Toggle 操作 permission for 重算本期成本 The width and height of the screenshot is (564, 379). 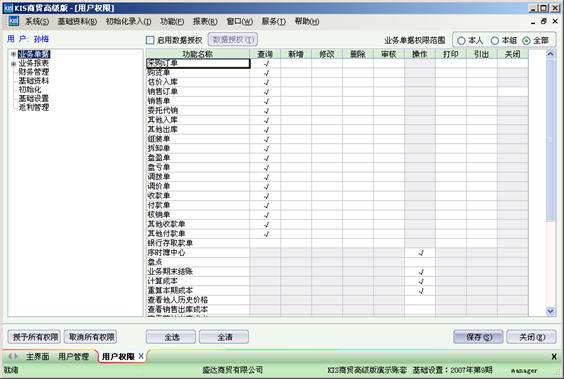coord(420,291)
